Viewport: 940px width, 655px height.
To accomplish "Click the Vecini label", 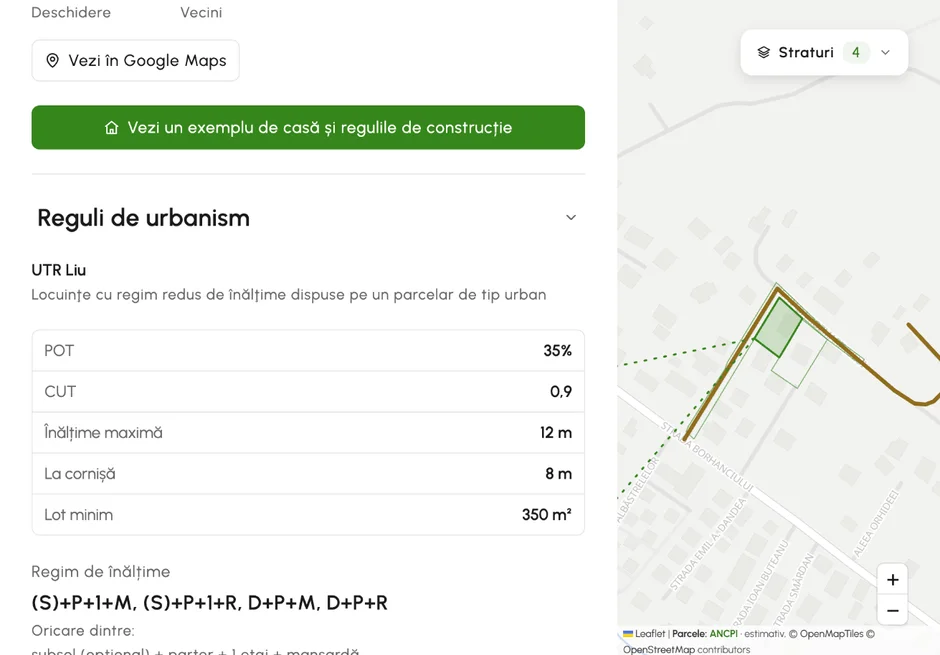I will tap(201, 13).
